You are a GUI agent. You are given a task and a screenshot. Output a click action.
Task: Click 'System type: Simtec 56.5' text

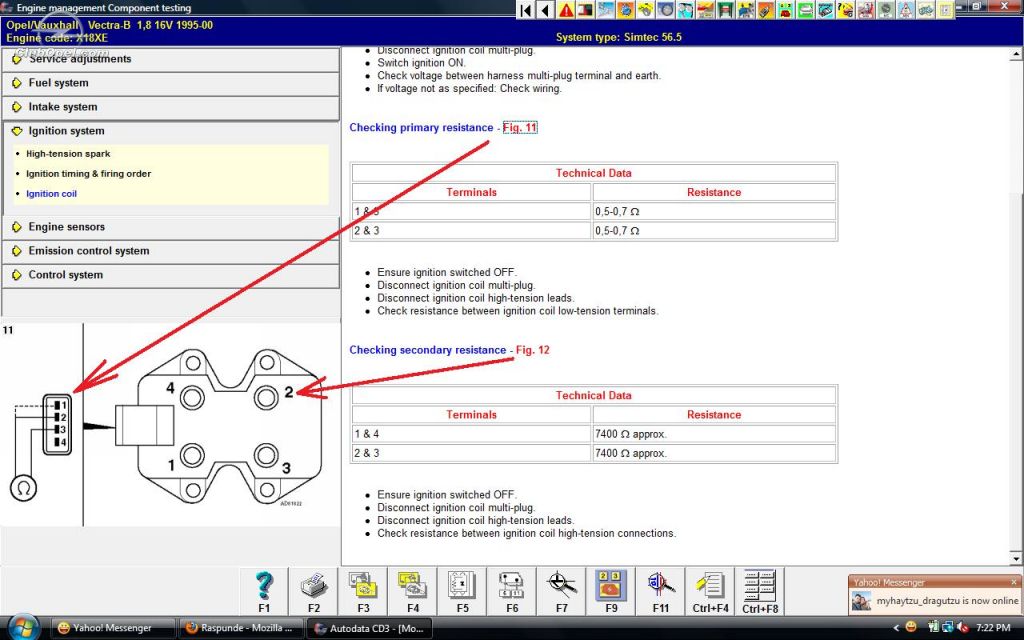coord(618,37)
